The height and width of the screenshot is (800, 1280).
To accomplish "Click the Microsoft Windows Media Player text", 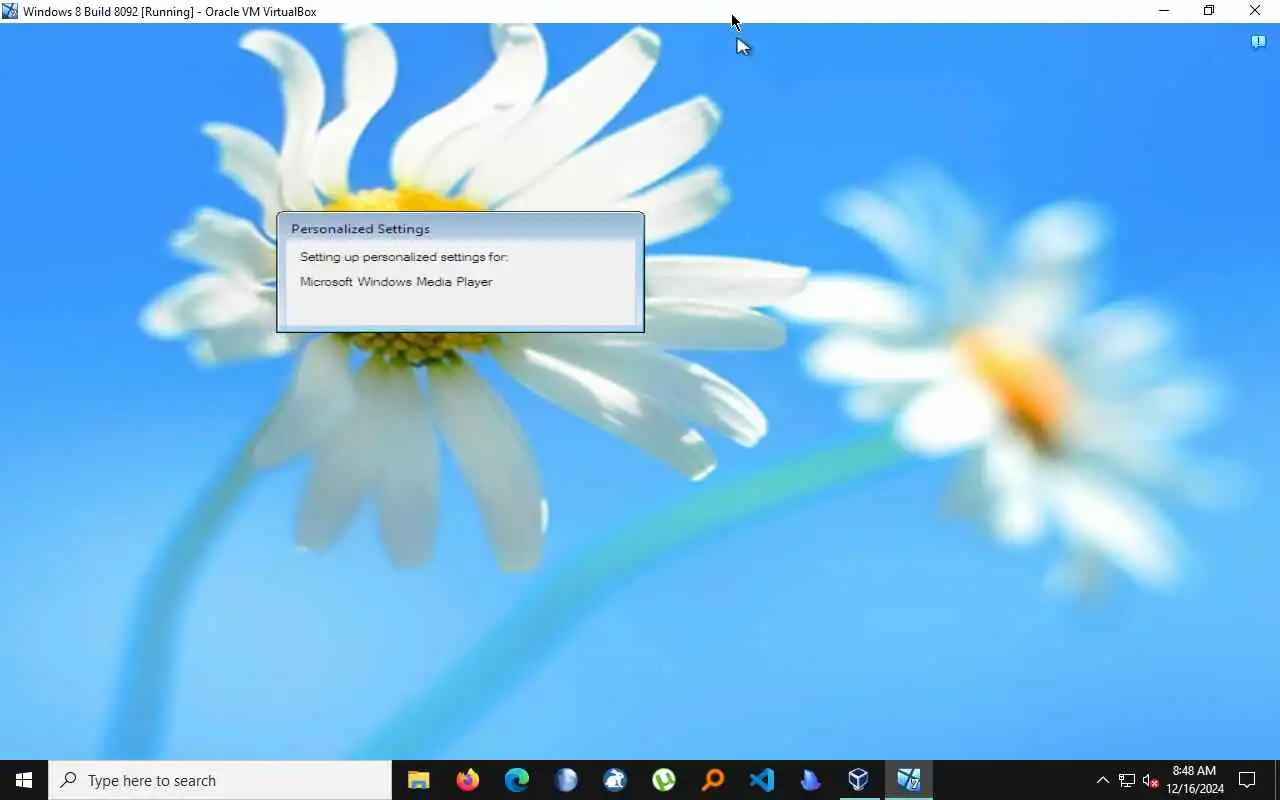I will 396,282.
